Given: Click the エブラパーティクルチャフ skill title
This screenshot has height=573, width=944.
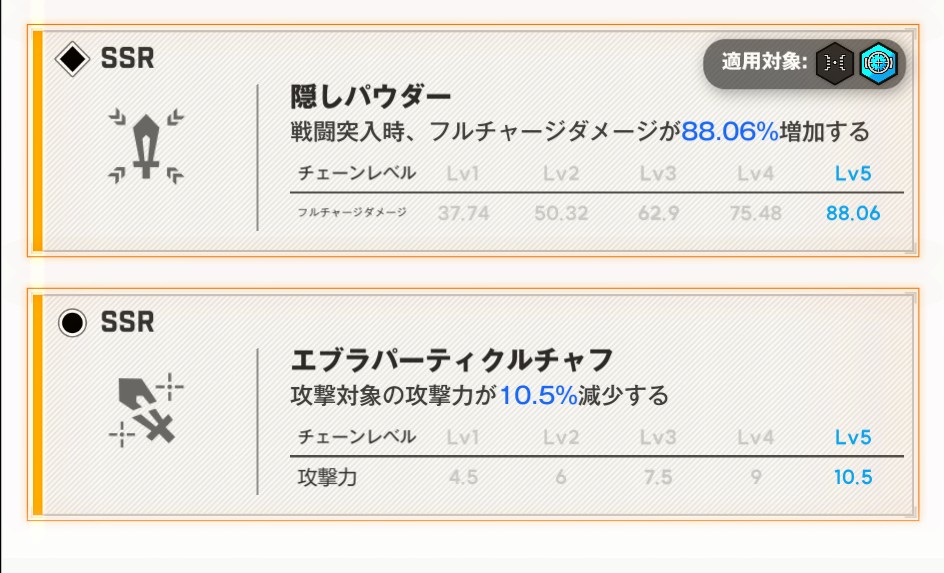Looking at the screenshot, I should coord(451,360).
